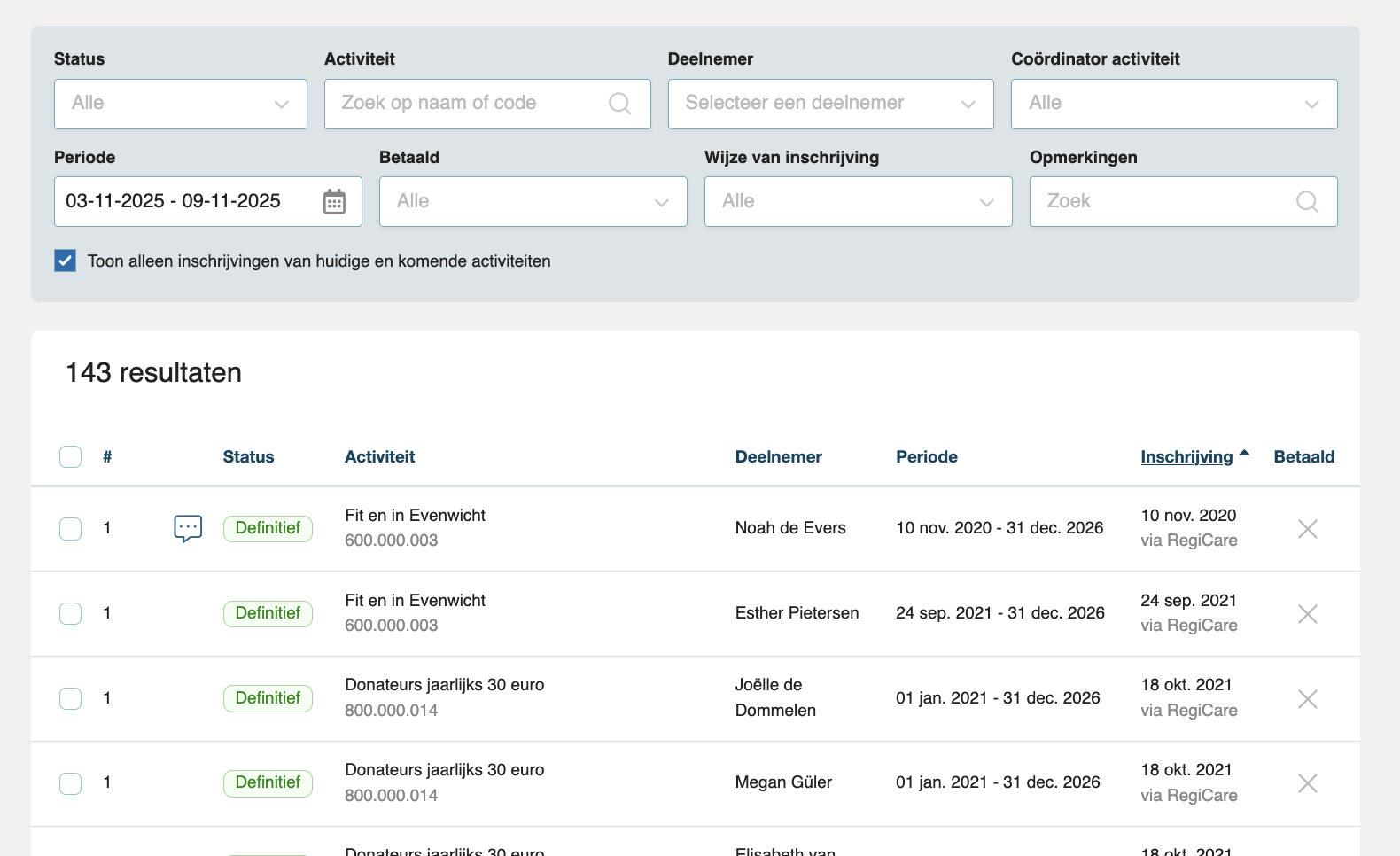Viewport: 1400px width, 856px height.
Task: Click the participant name Megan Güler
Action: 784,782
